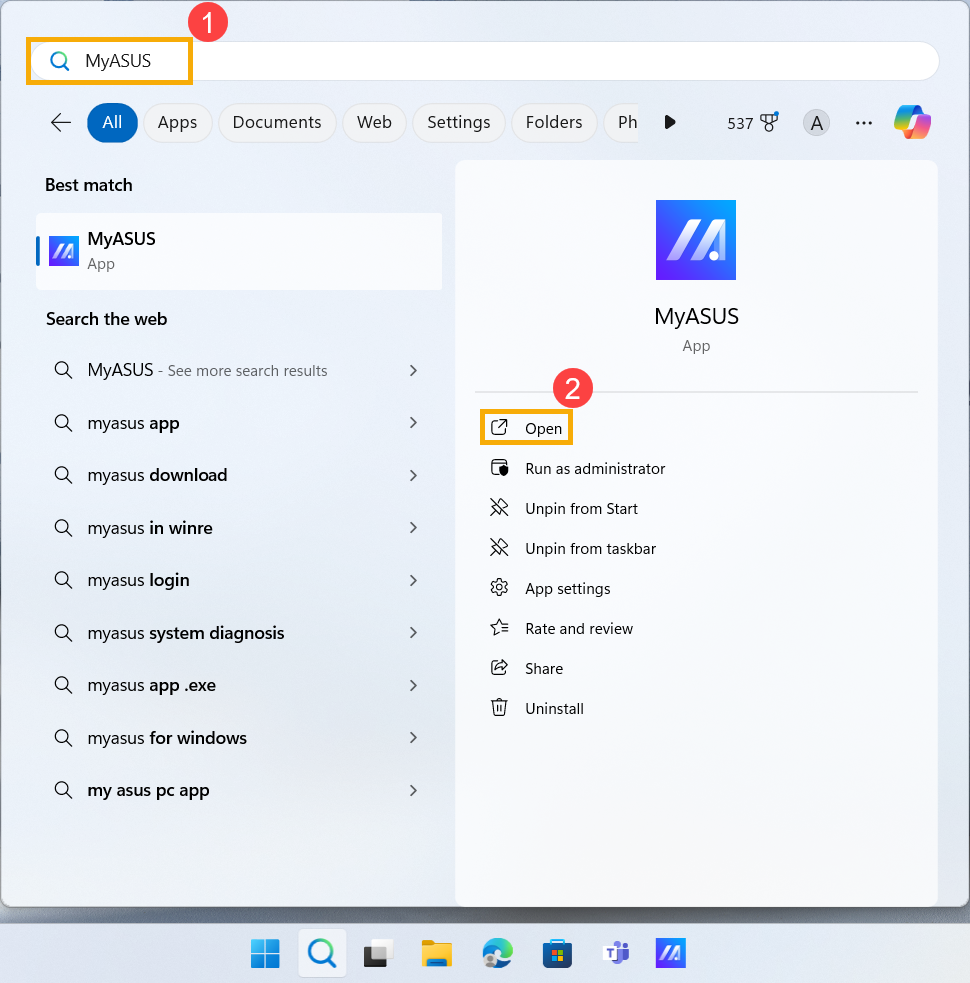Open the Windows Start button on taskbar
This screenshot has width=970, height=983.
tap(265, 954)
